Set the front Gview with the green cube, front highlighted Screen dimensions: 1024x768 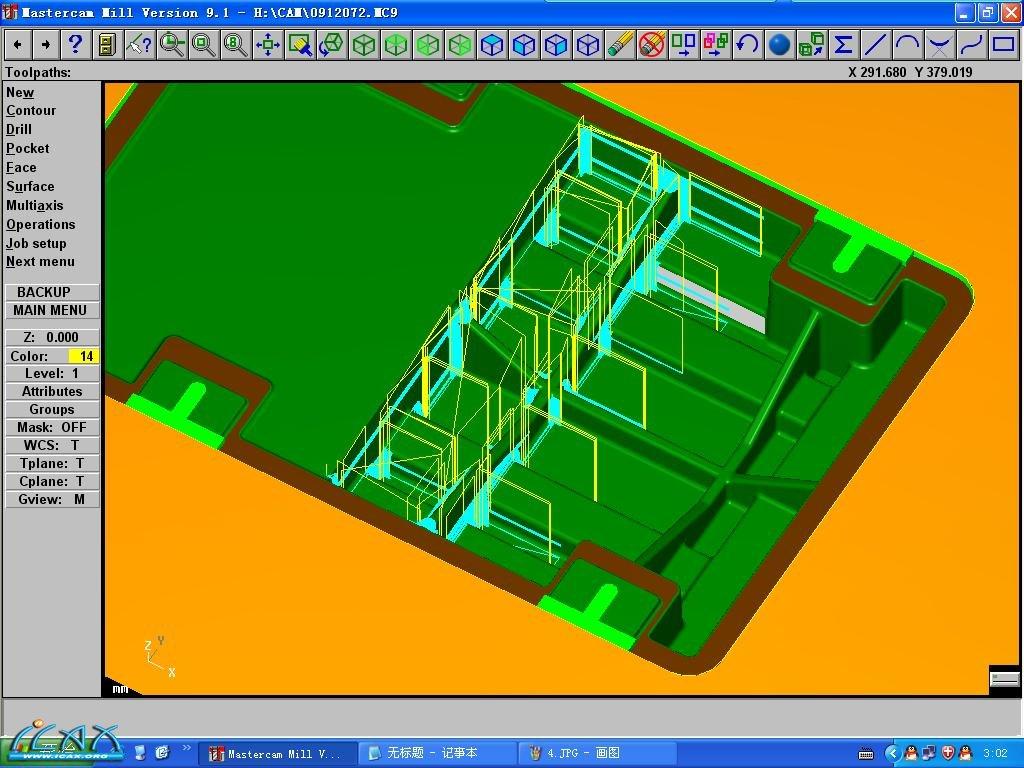click(x=427, y=45)
